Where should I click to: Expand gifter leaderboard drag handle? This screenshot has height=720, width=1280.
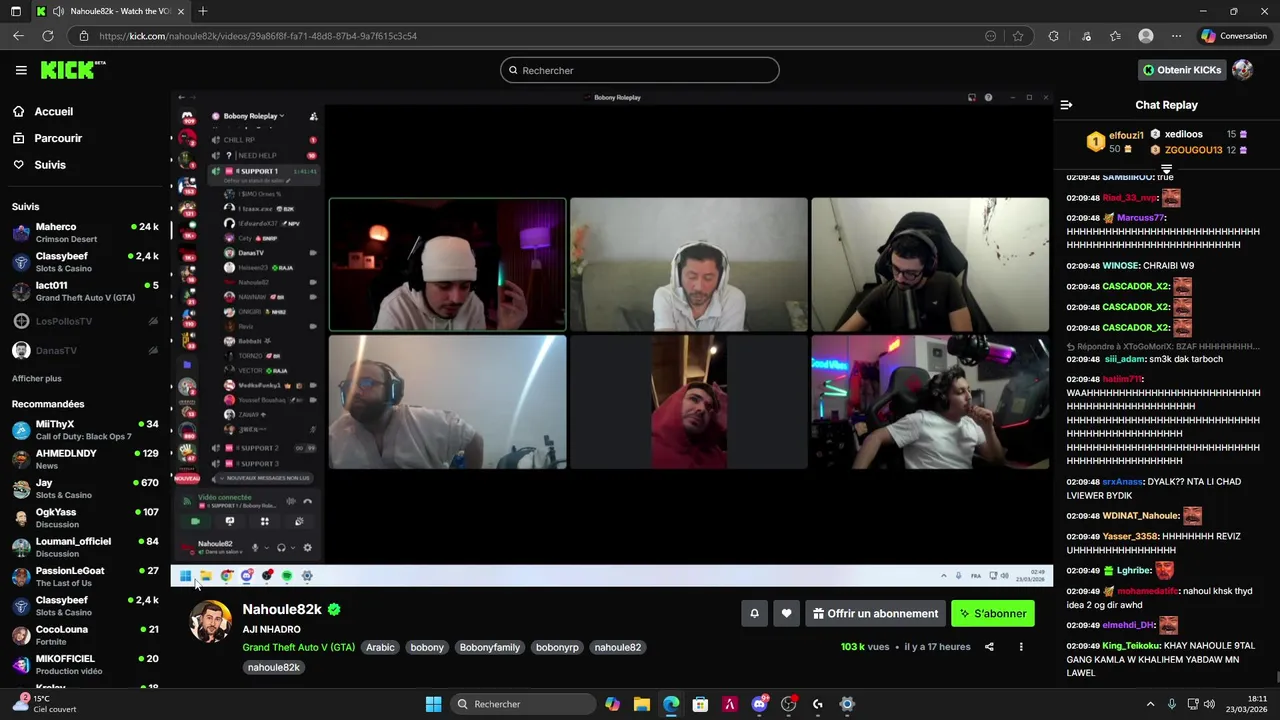[1166, 170]
